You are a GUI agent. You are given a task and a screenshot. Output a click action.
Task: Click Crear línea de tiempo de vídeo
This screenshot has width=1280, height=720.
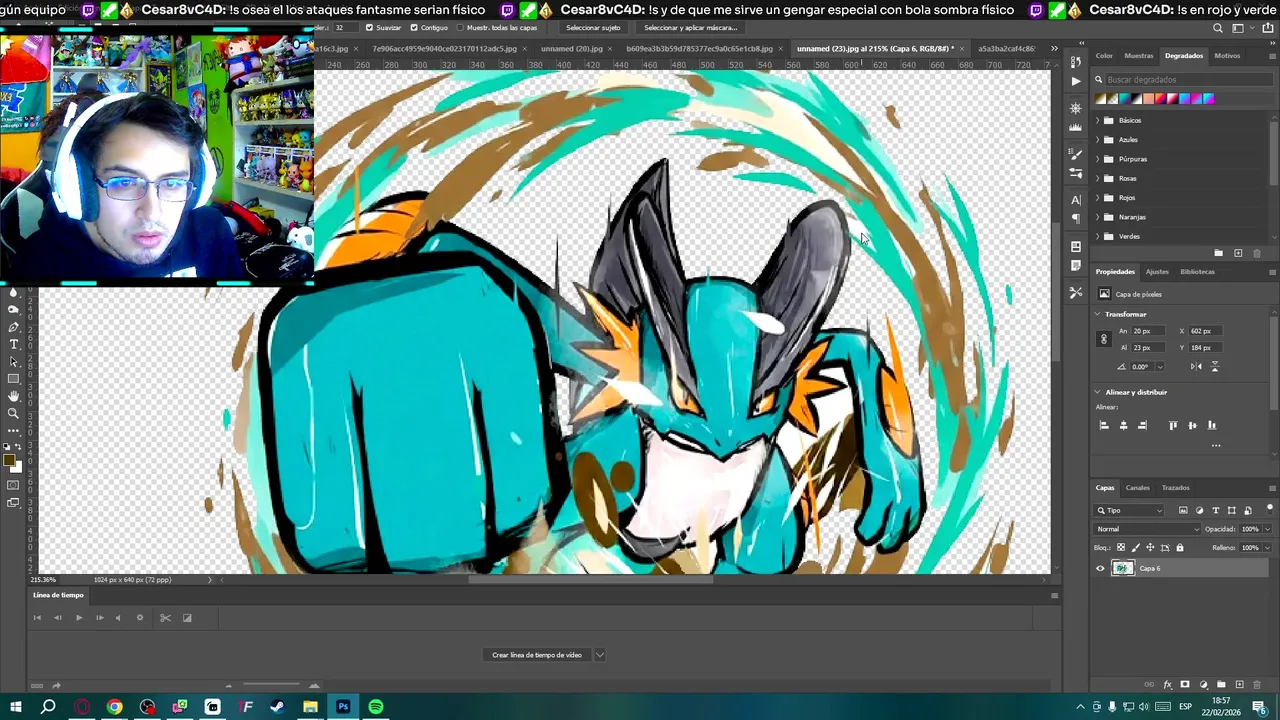point(537,655)
